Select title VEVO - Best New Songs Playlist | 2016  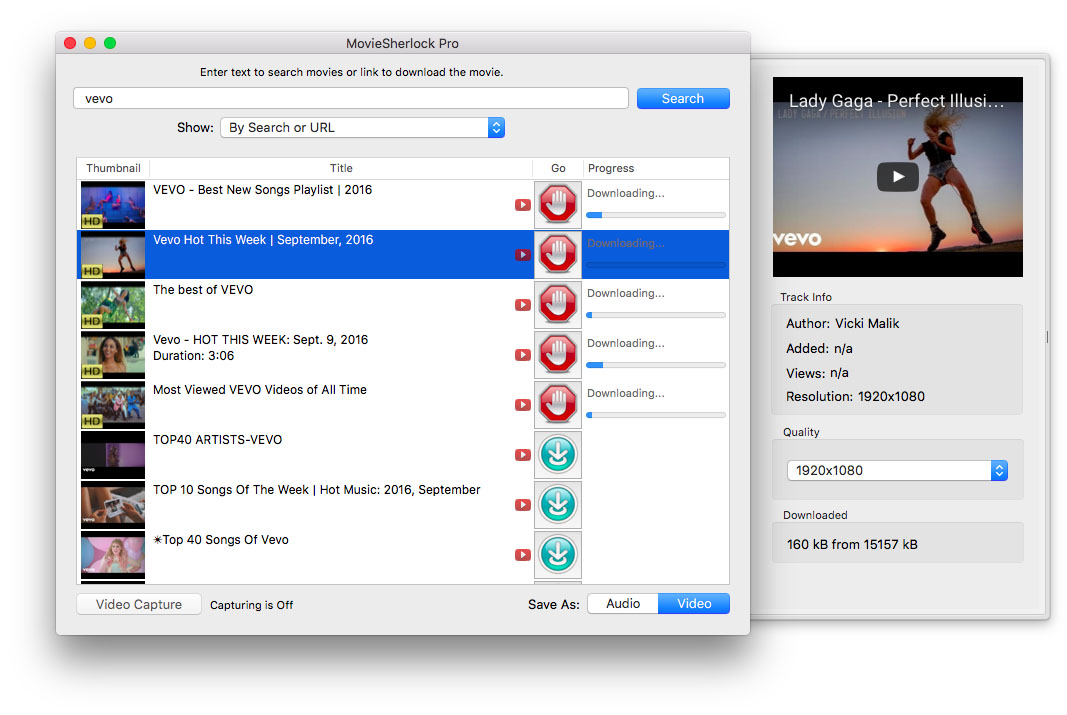pos(263,190)
